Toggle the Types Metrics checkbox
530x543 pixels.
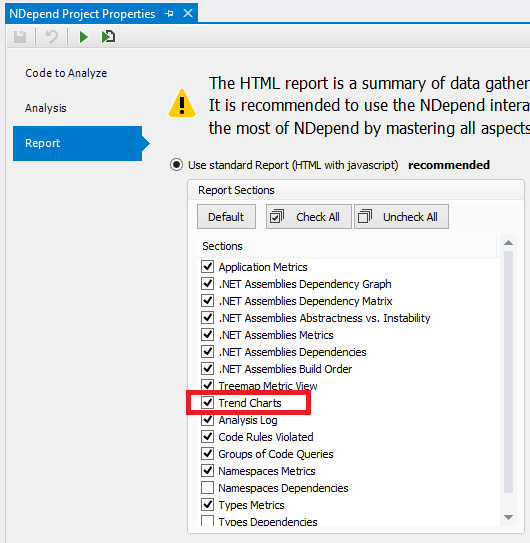point(207,504)
